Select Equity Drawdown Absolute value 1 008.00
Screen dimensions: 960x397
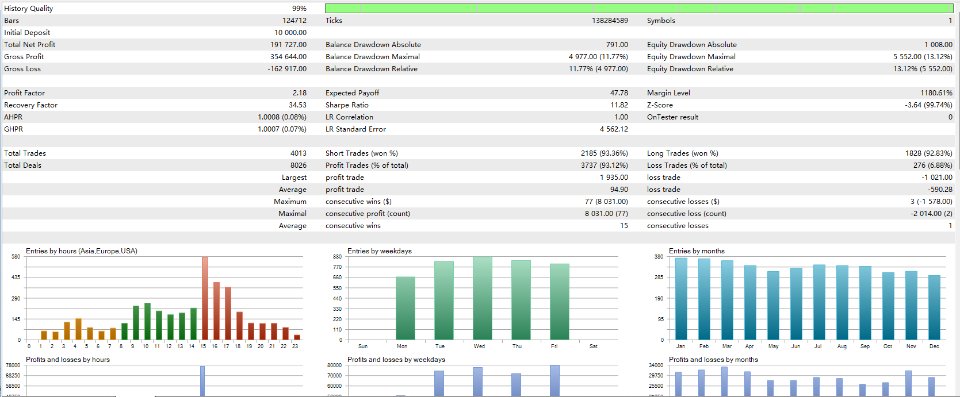pos(939,45)
